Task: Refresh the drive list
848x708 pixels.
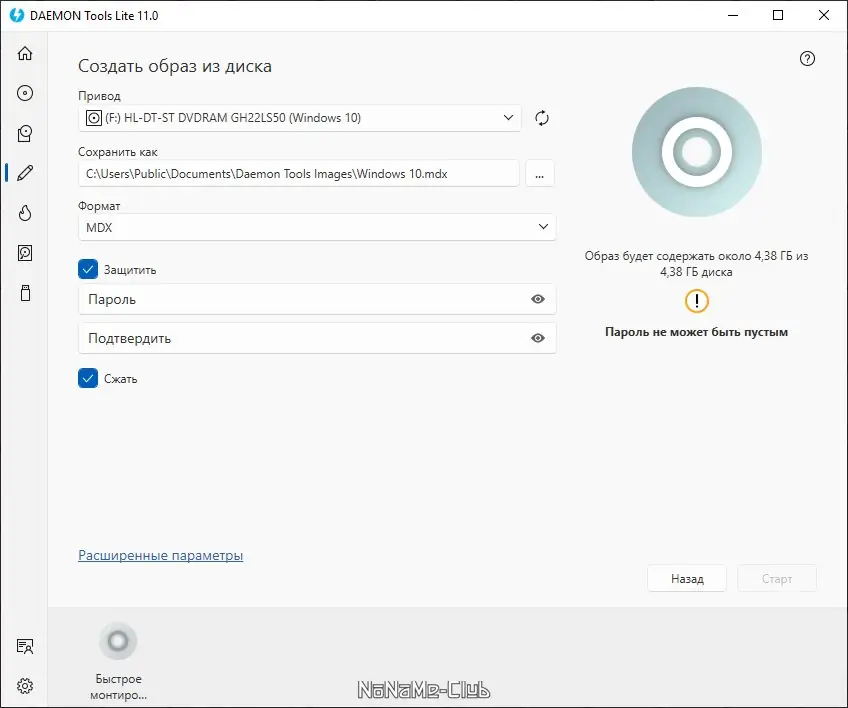Action: click(x=542, y=118)
